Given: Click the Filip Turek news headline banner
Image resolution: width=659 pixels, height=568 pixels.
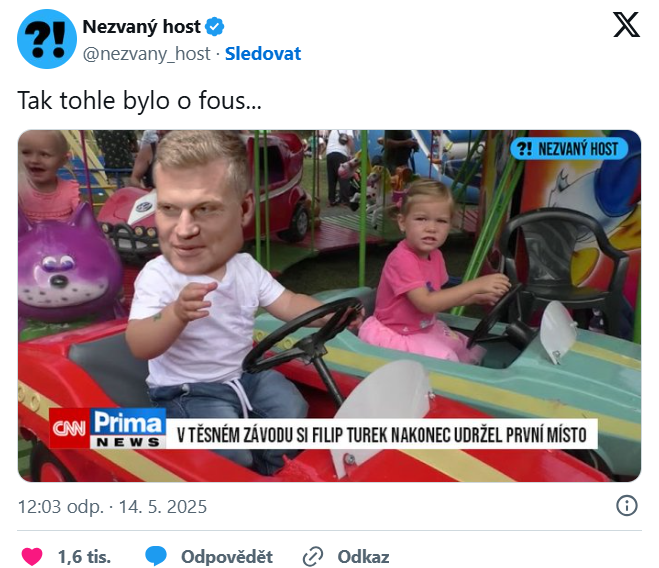Looking at the screenshot, I should [382, 434].
